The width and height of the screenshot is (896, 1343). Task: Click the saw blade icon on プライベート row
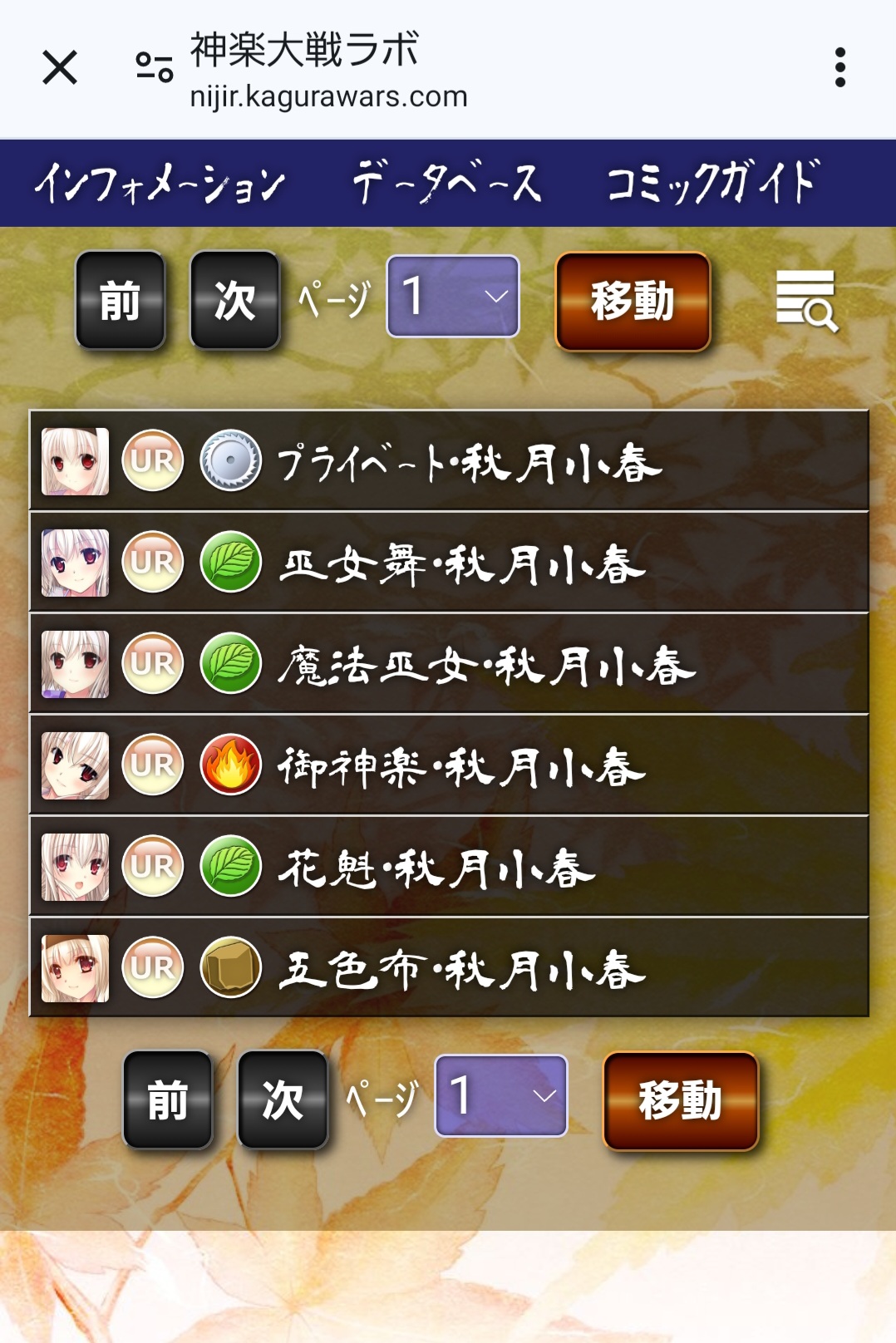(231, 460)
